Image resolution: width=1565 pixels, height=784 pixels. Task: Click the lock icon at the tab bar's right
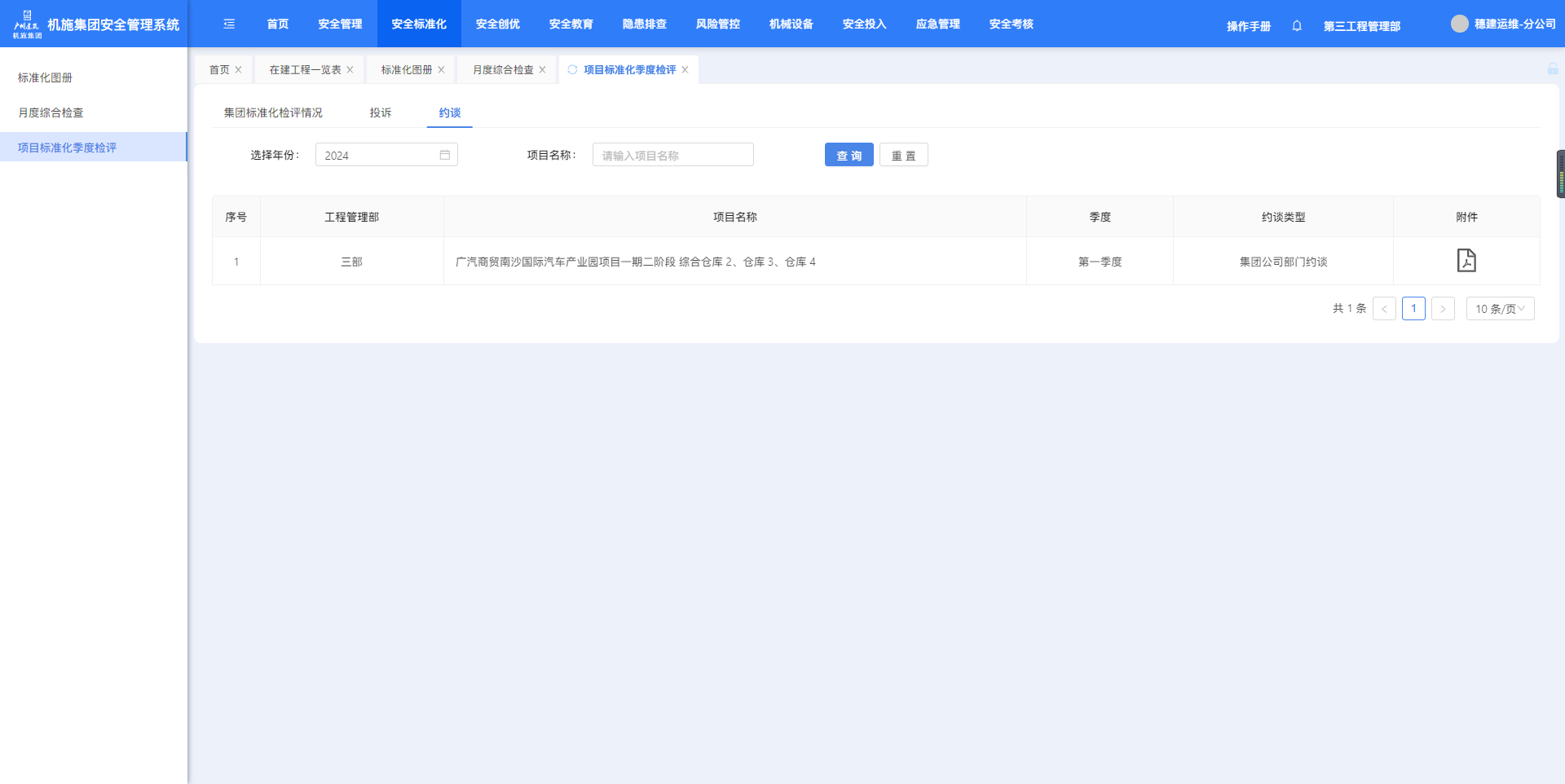point(1553,69)
